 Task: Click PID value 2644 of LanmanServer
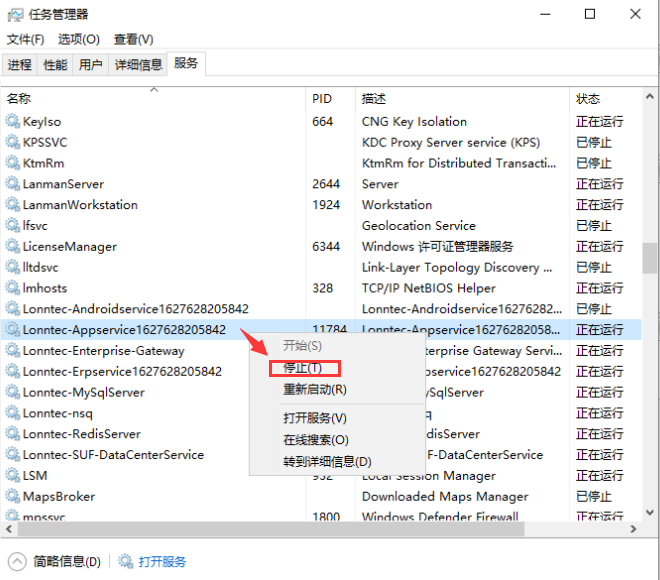coord(326,184)
